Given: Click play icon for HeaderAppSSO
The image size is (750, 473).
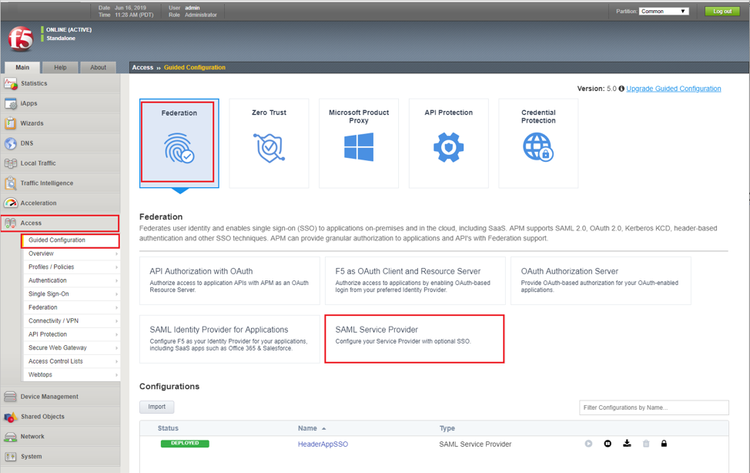Looking at the screenshot, I should [588, 444].
